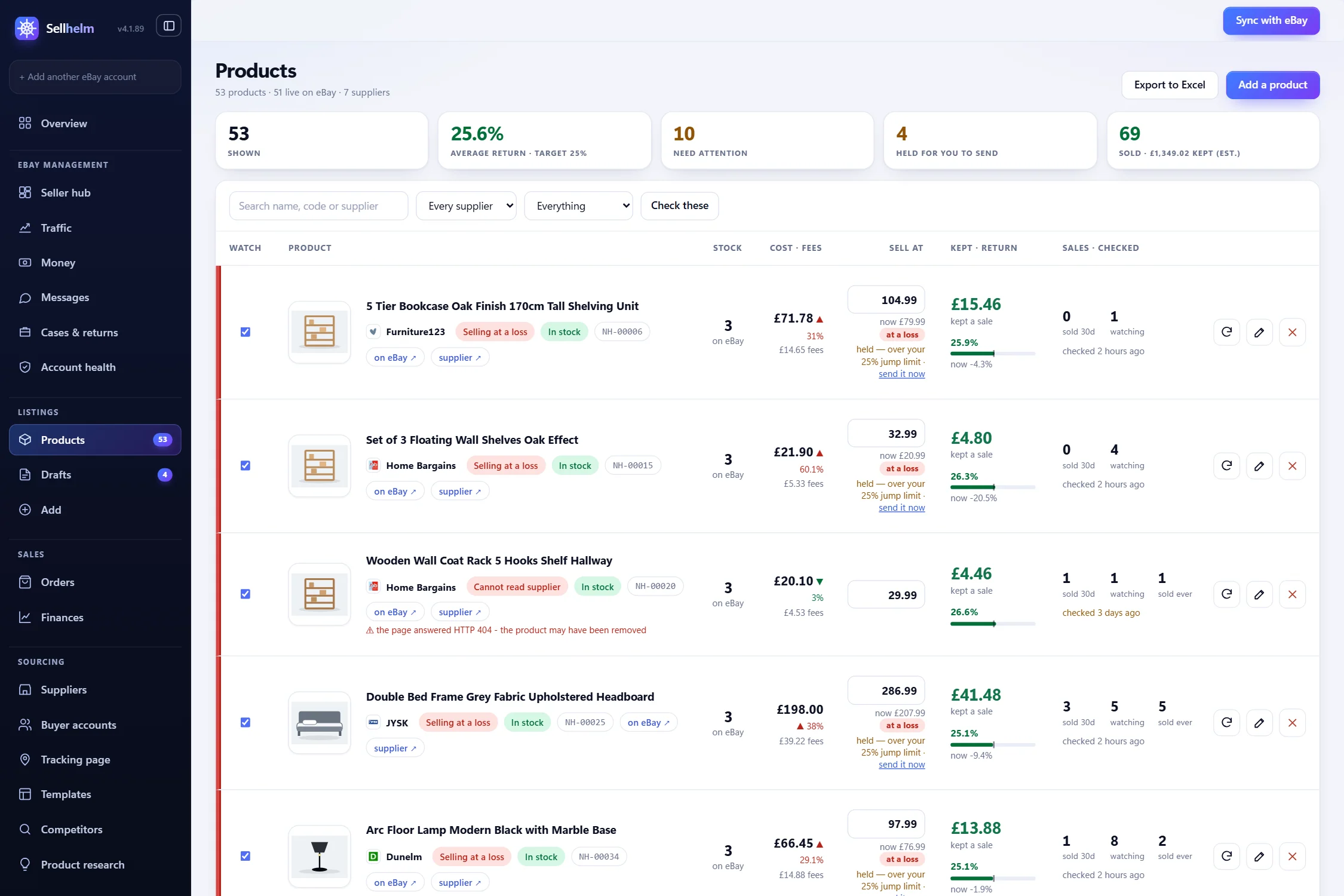Click the 29.99 sell-at price field
1344x896 pixels.
(x=886, y=595)
